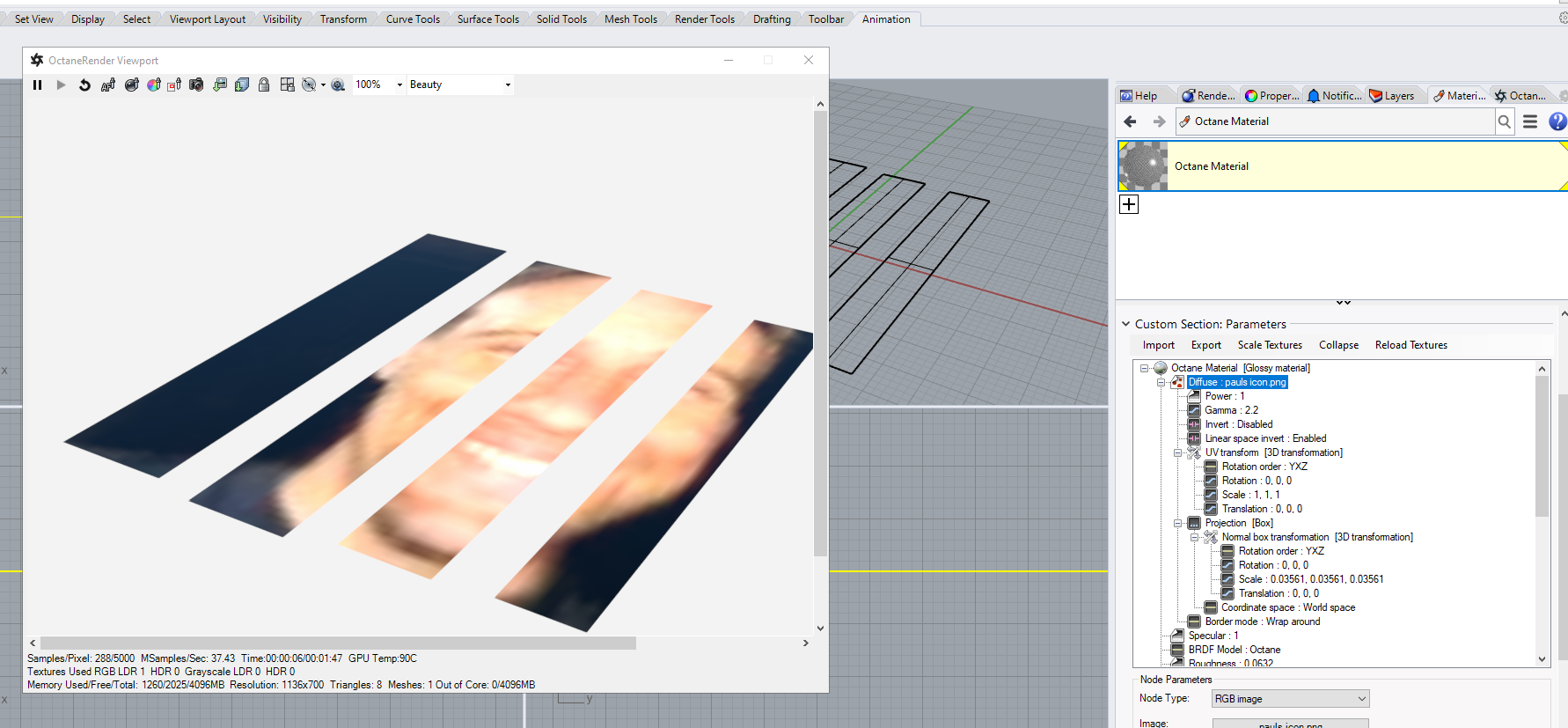Select the Power : 1 parameter
Image resolution: width=1568 pixels, height=728 pixels.
pos(1225,396)
